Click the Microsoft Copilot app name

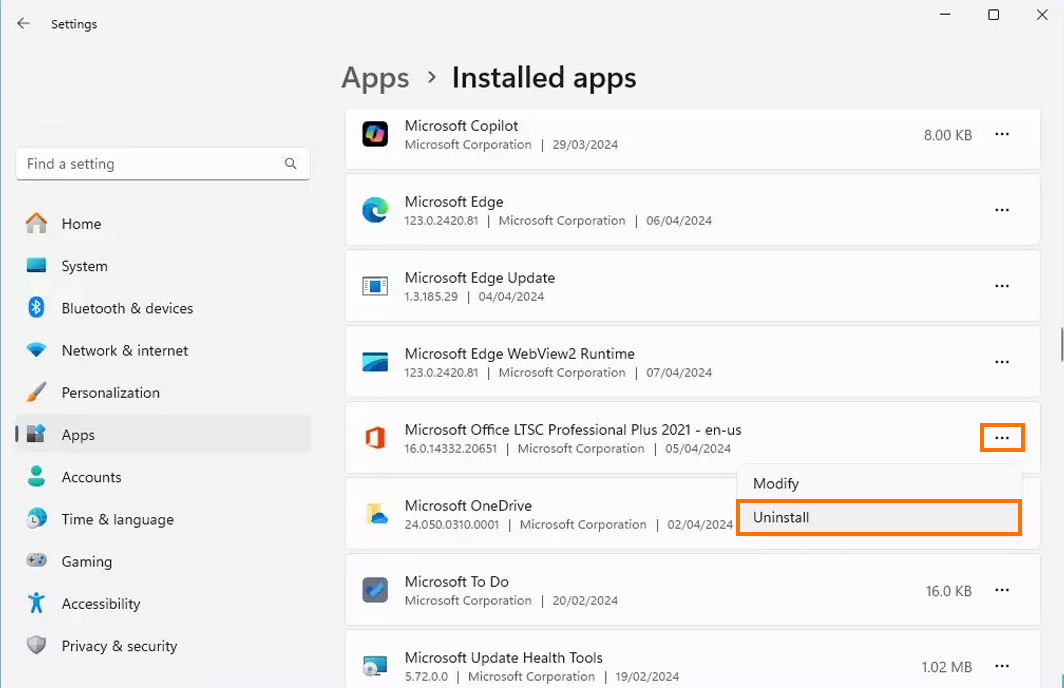(461, 126)
